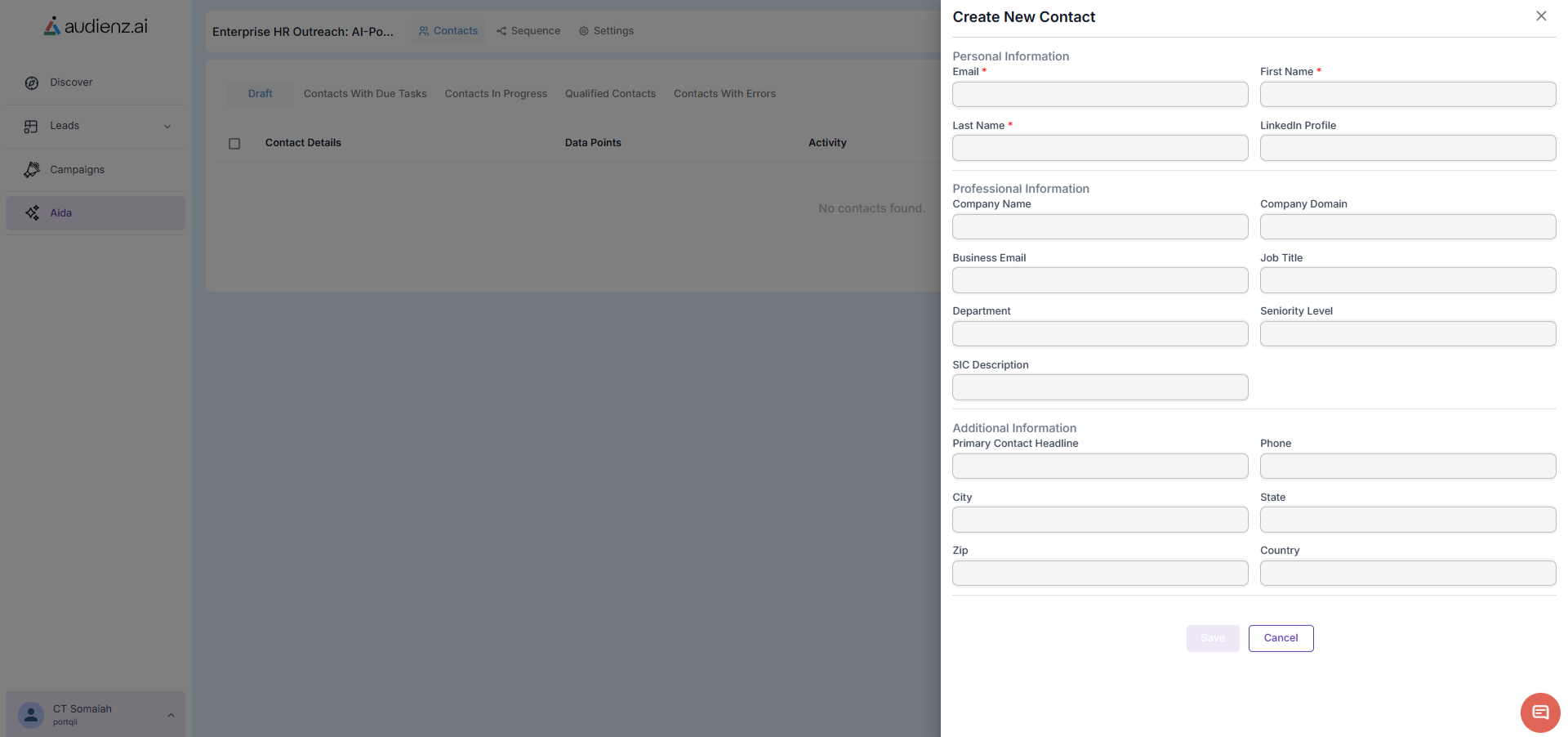Click the Sequence tab branch icon

501,31
